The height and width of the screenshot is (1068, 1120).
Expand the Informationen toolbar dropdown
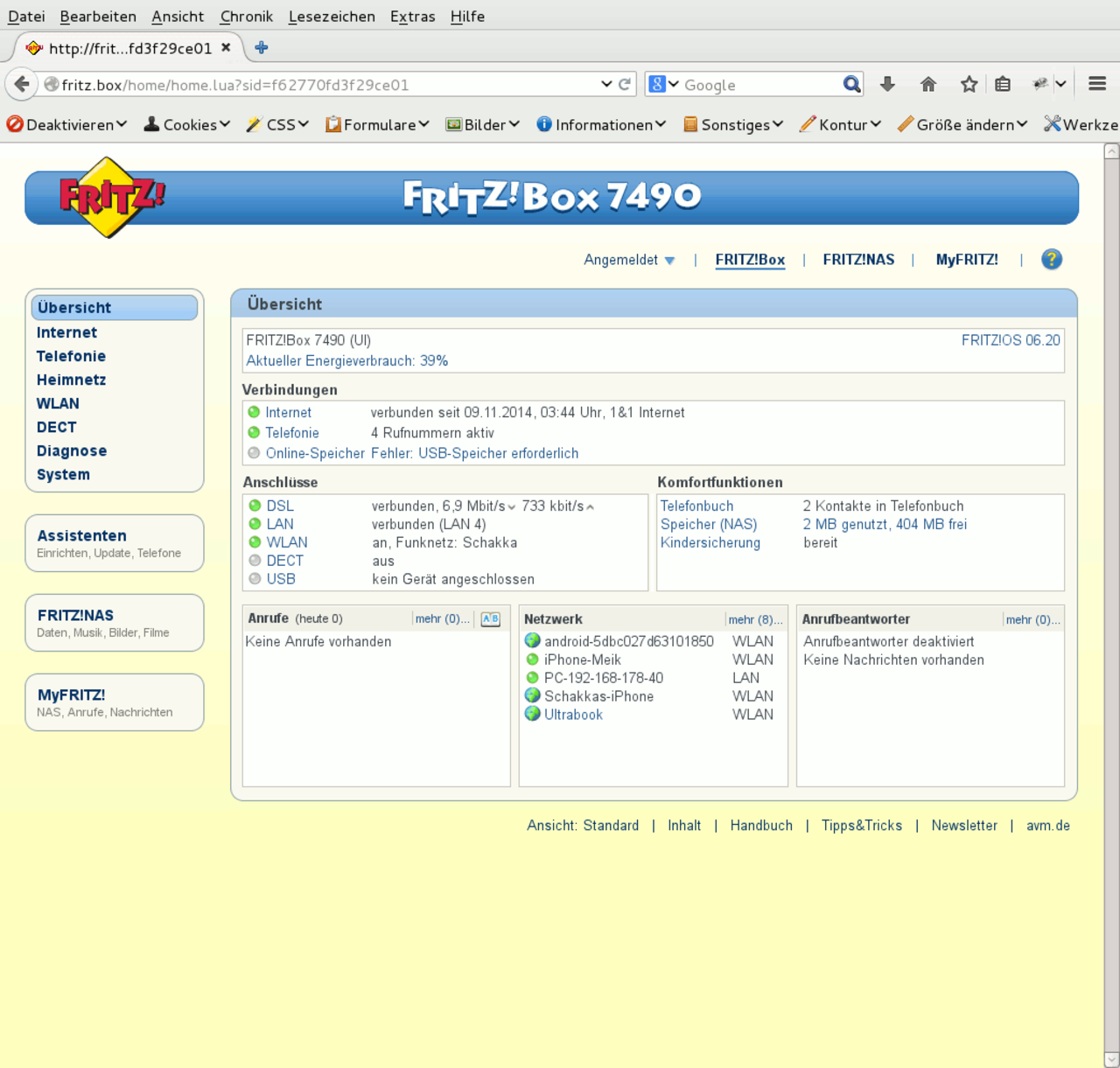point(601,124)
